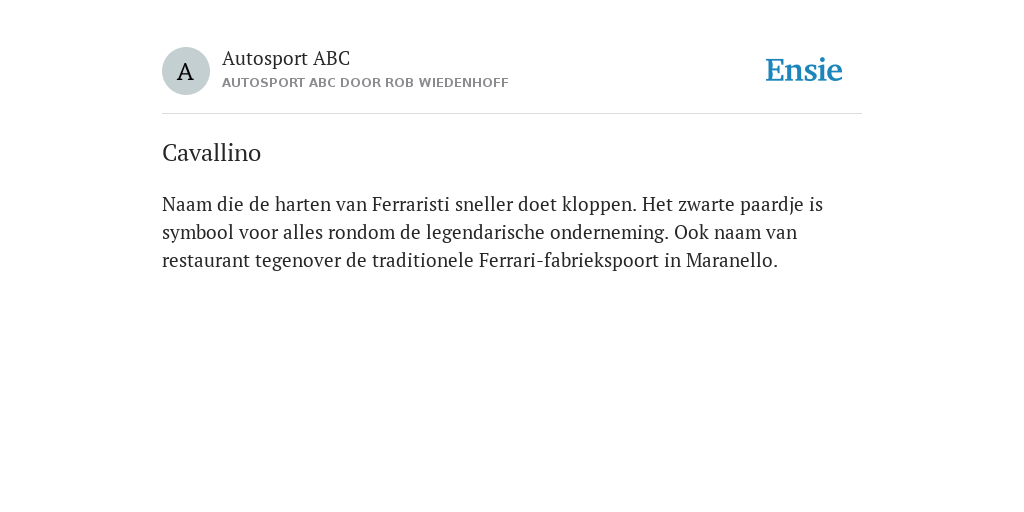Click the horizontal divider under the header
This screenshot has height=512, width=1024.
coord(512,114)
